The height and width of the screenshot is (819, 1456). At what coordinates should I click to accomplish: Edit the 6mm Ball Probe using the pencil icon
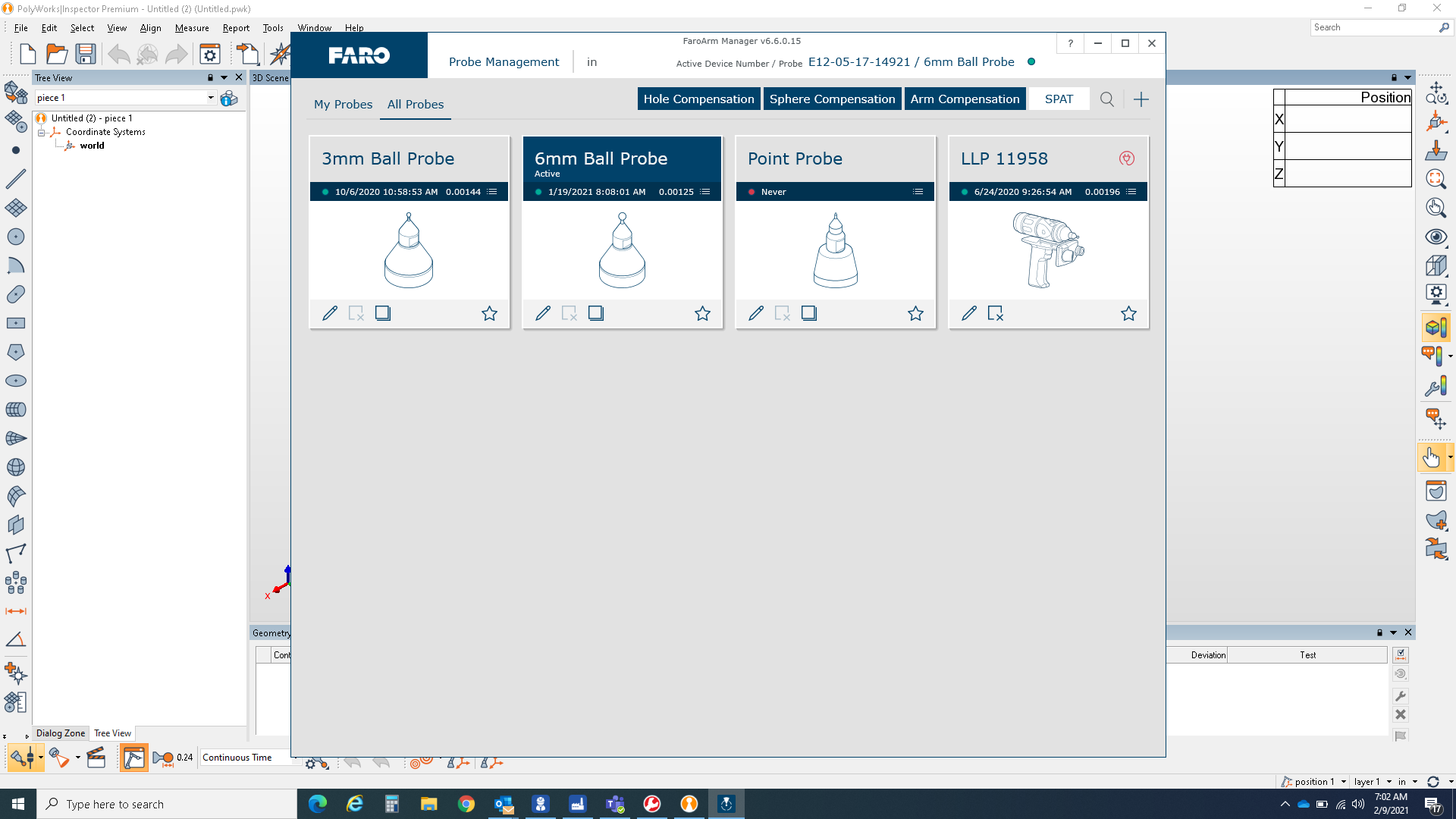click(x=543, y=313)
